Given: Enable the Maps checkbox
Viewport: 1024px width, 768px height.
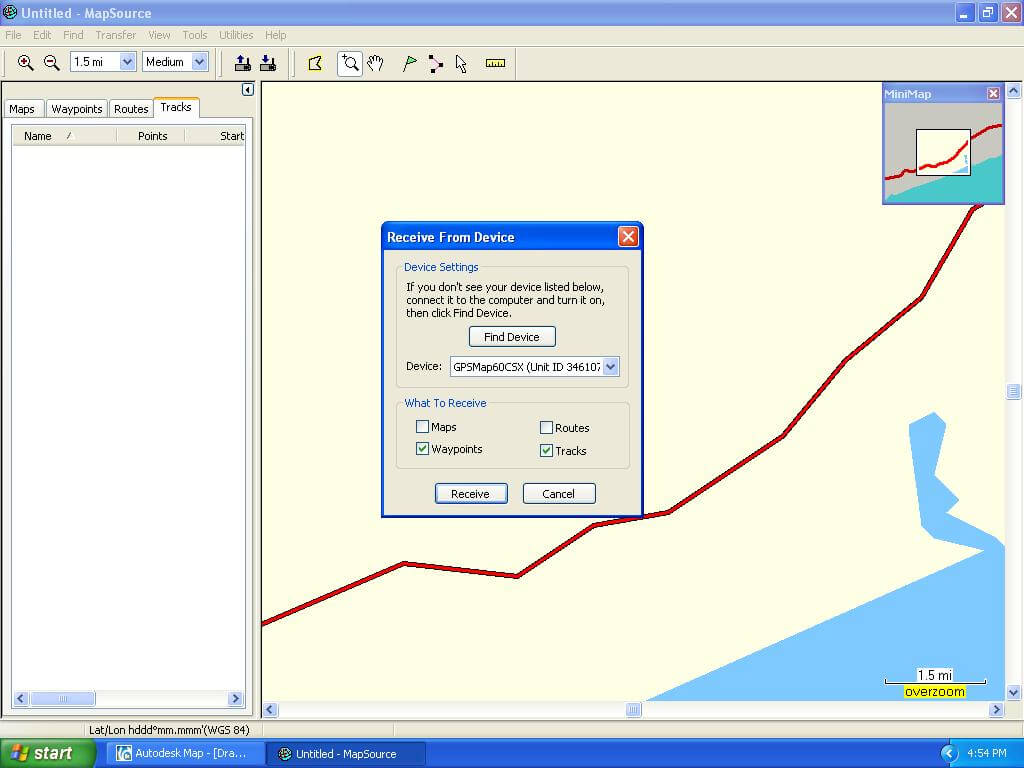Looking at the screenshot, I should 423,427.
